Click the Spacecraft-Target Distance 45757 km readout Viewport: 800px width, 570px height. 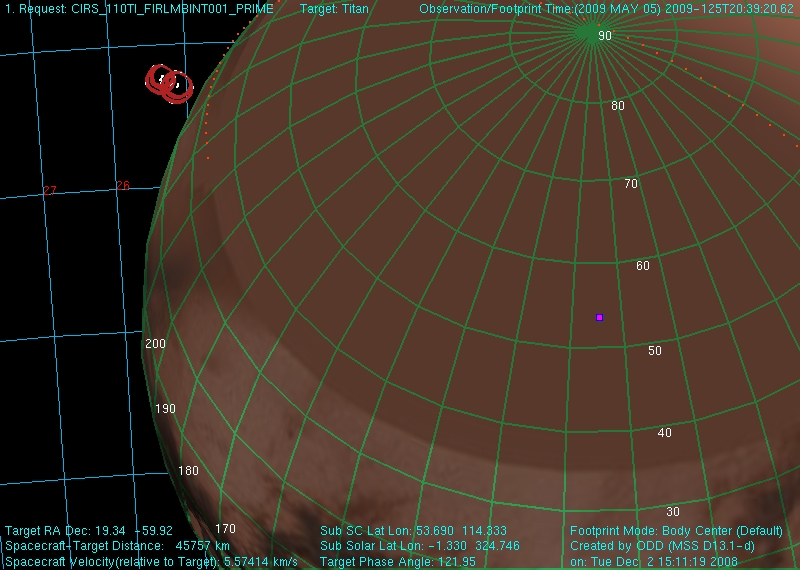point(117,546)
